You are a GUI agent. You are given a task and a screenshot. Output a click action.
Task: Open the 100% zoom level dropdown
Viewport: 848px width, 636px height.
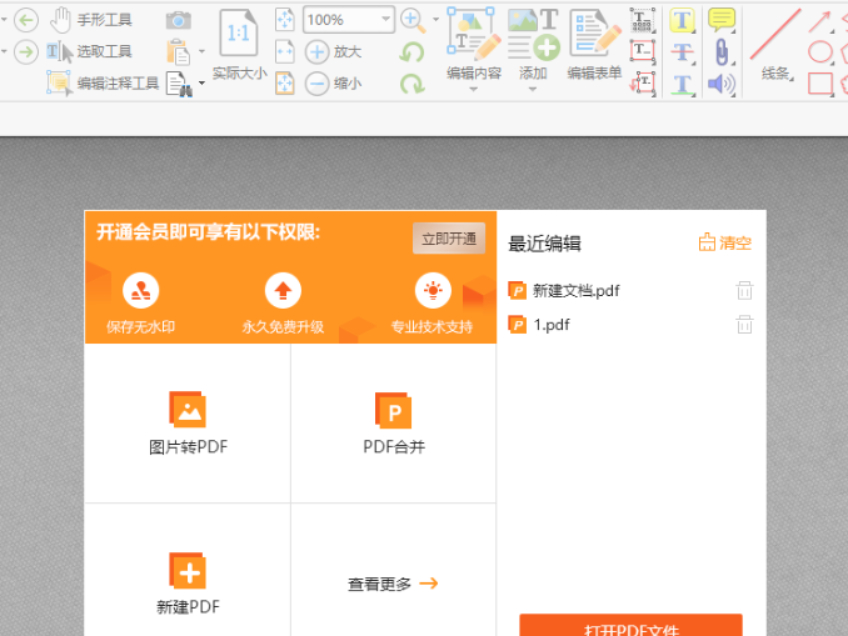[386, 19]
